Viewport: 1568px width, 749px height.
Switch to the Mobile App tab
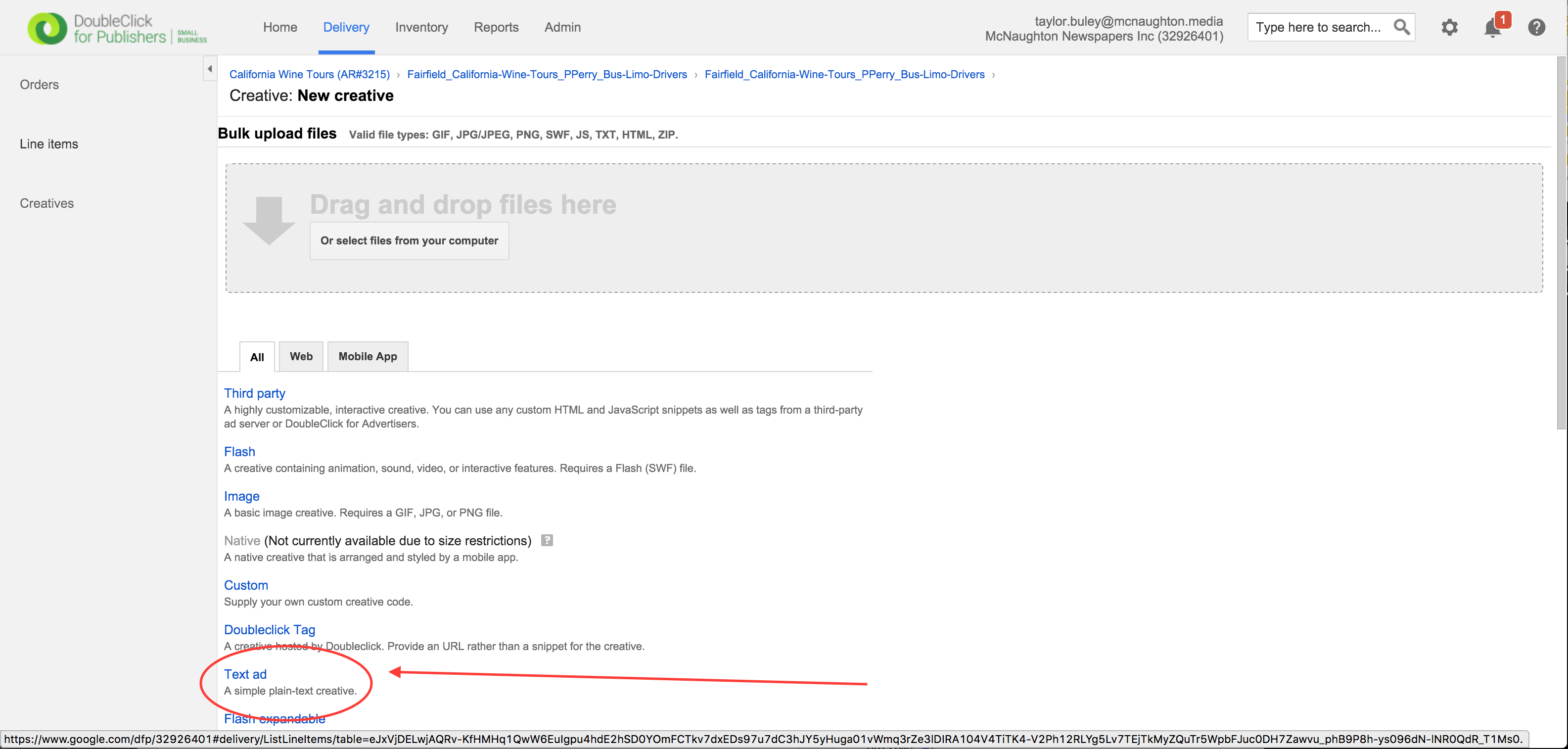point(367,356)
